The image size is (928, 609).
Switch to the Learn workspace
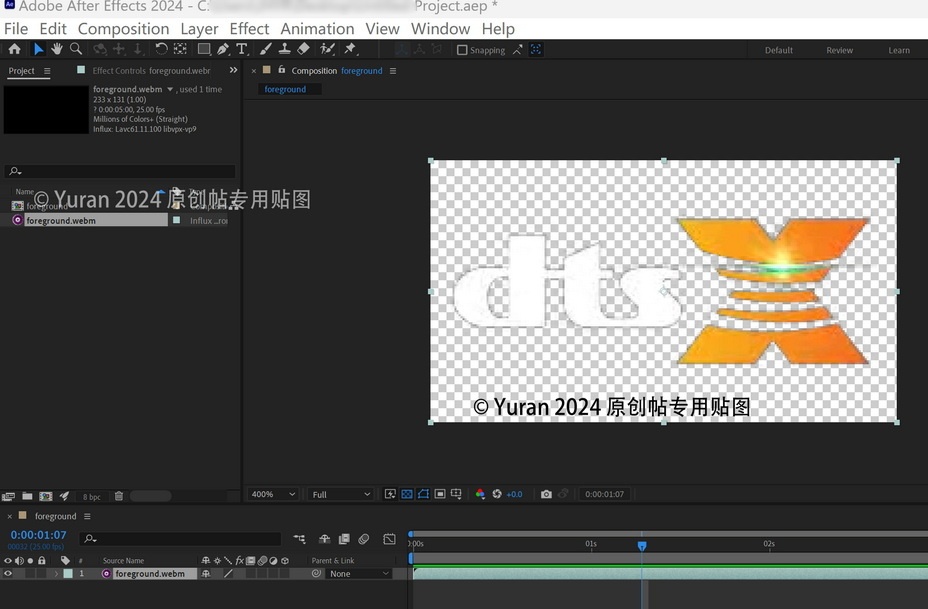(x=898, y=50)
